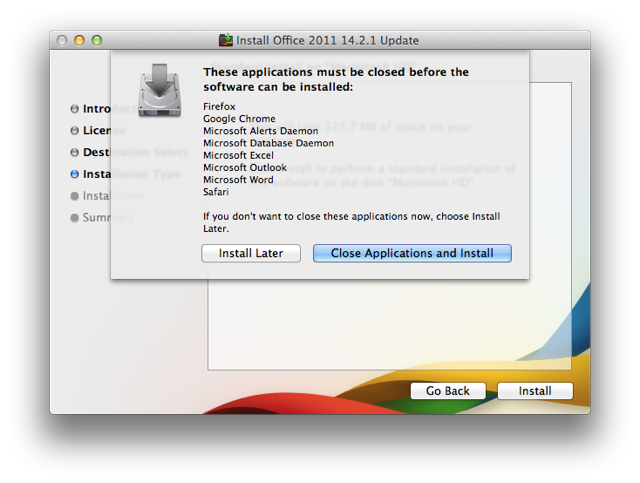Click Close Applications and Install button
The height and width of the screenshot is (483, 640).
pos(412,253)
